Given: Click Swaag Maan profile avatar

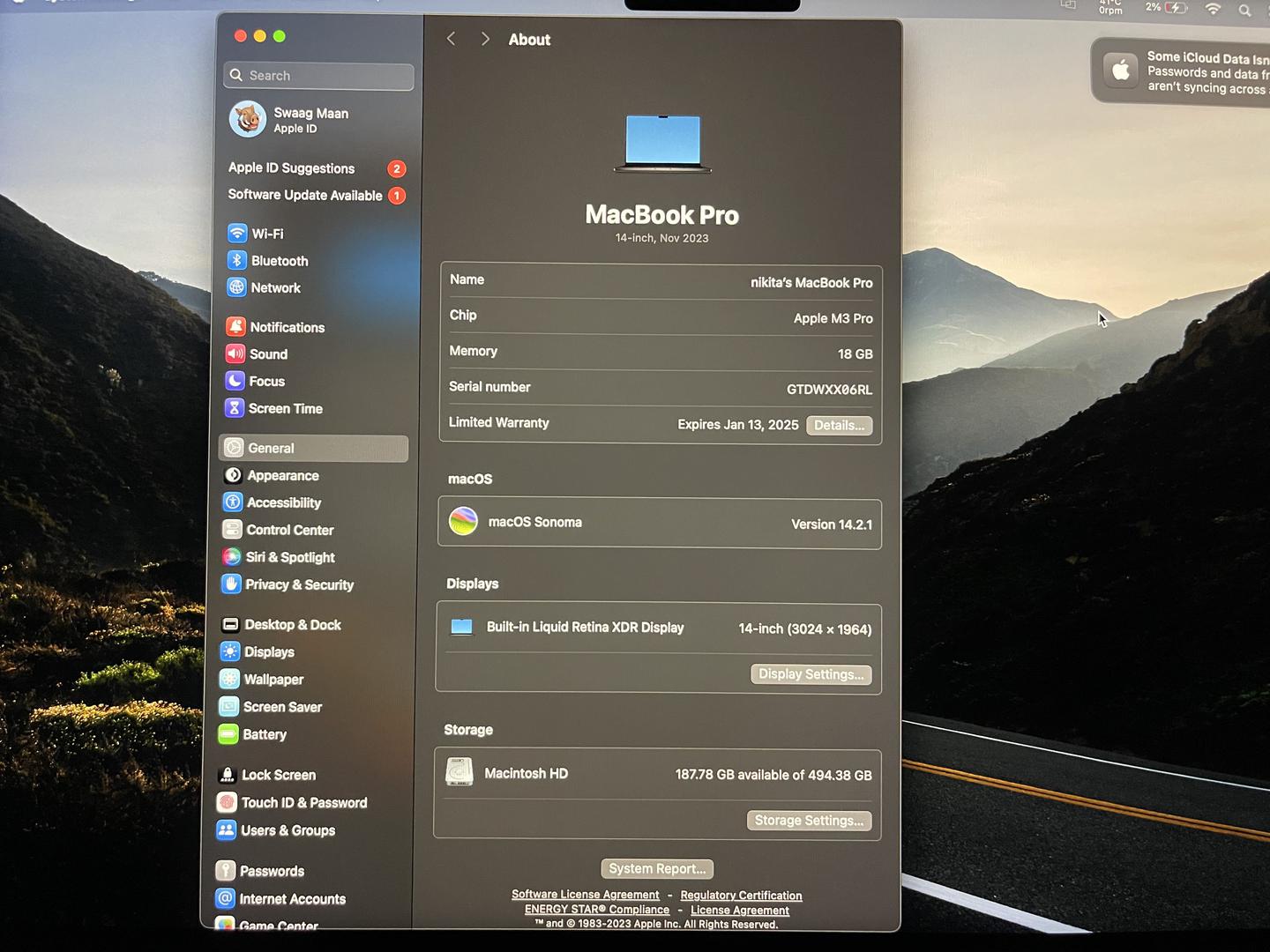Looking at the screenshot, I should [x=248, y=119].
